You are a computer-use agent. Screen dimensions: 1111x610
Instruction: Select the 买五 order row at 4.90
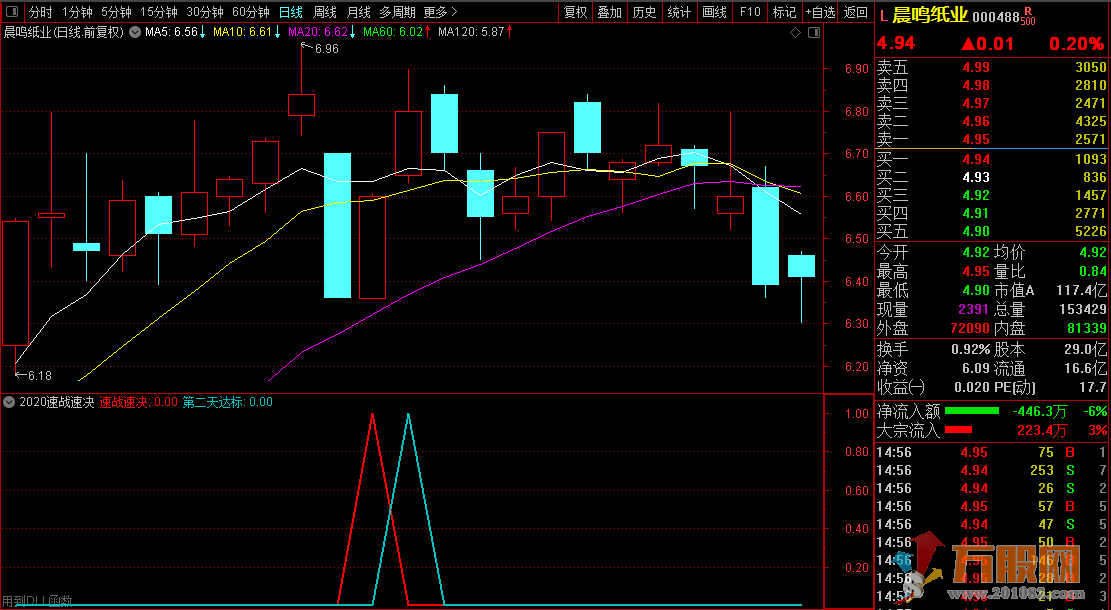point(991,231)
